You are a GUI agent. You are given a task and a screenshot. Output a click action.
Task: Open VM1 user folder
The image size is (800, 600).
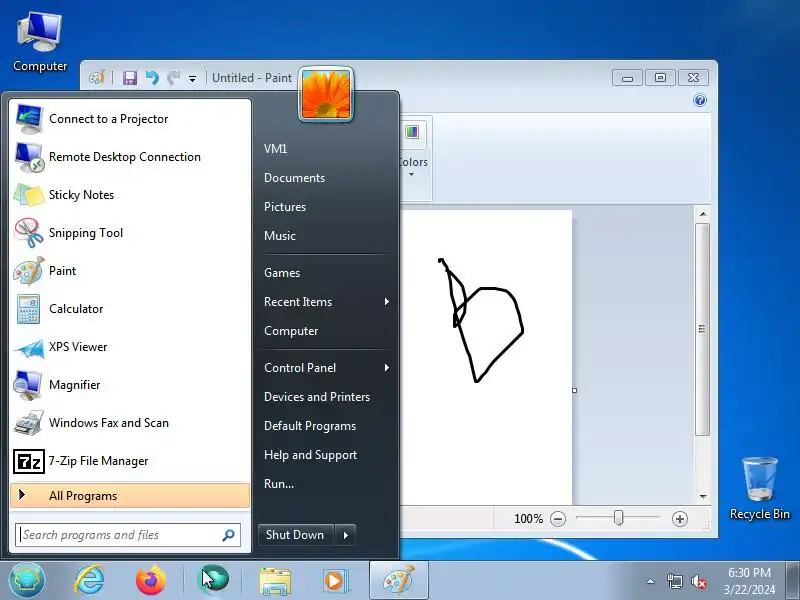(276, 149)
